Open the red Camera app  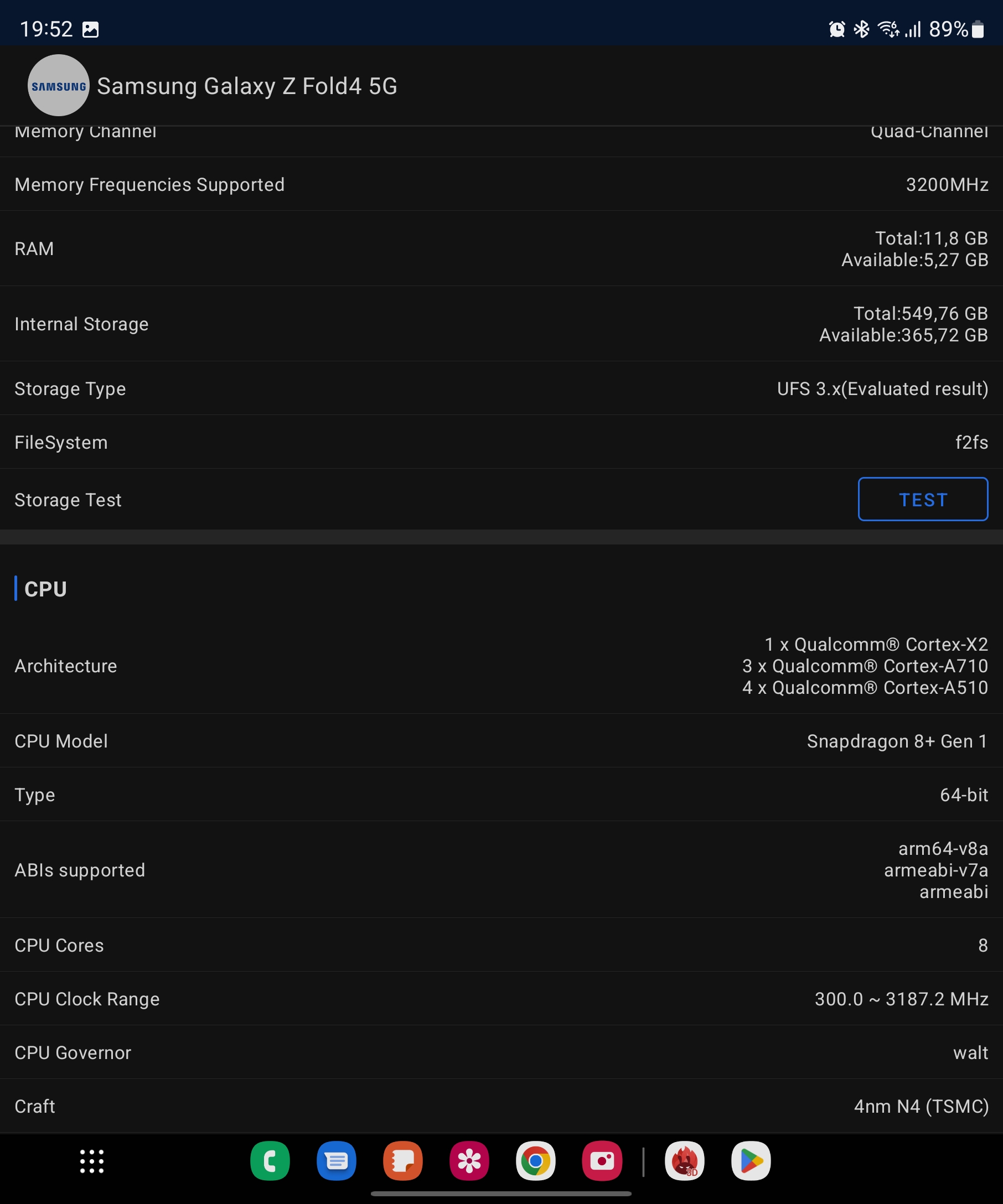coord(602,1161)
